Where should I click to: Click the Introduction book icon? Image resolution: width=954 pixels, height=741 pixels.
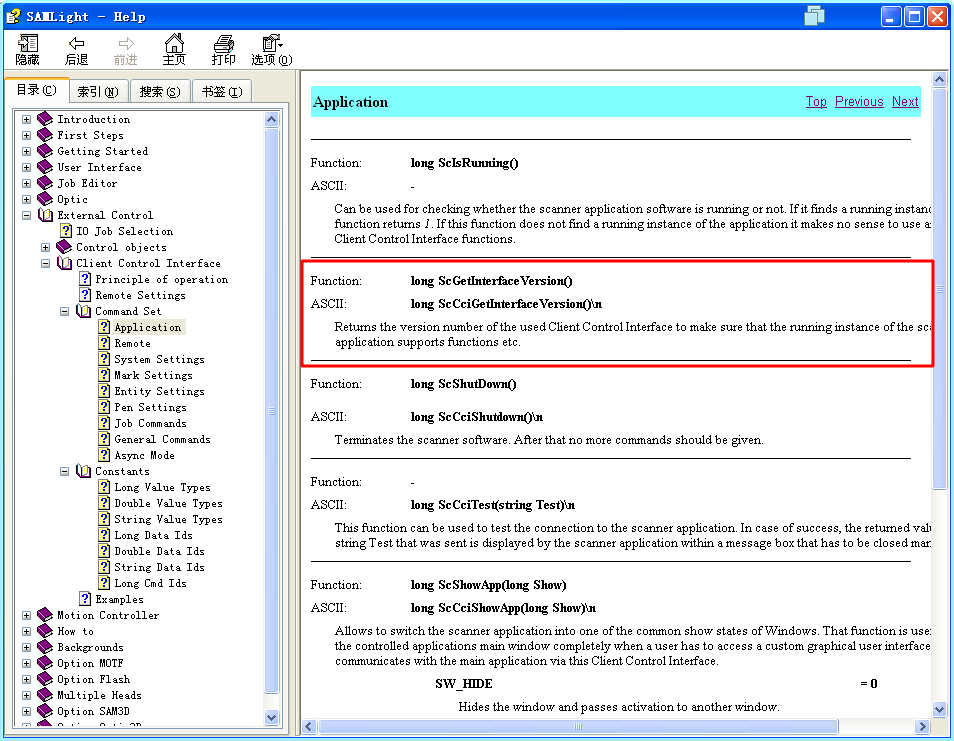[x=45, y=119]
